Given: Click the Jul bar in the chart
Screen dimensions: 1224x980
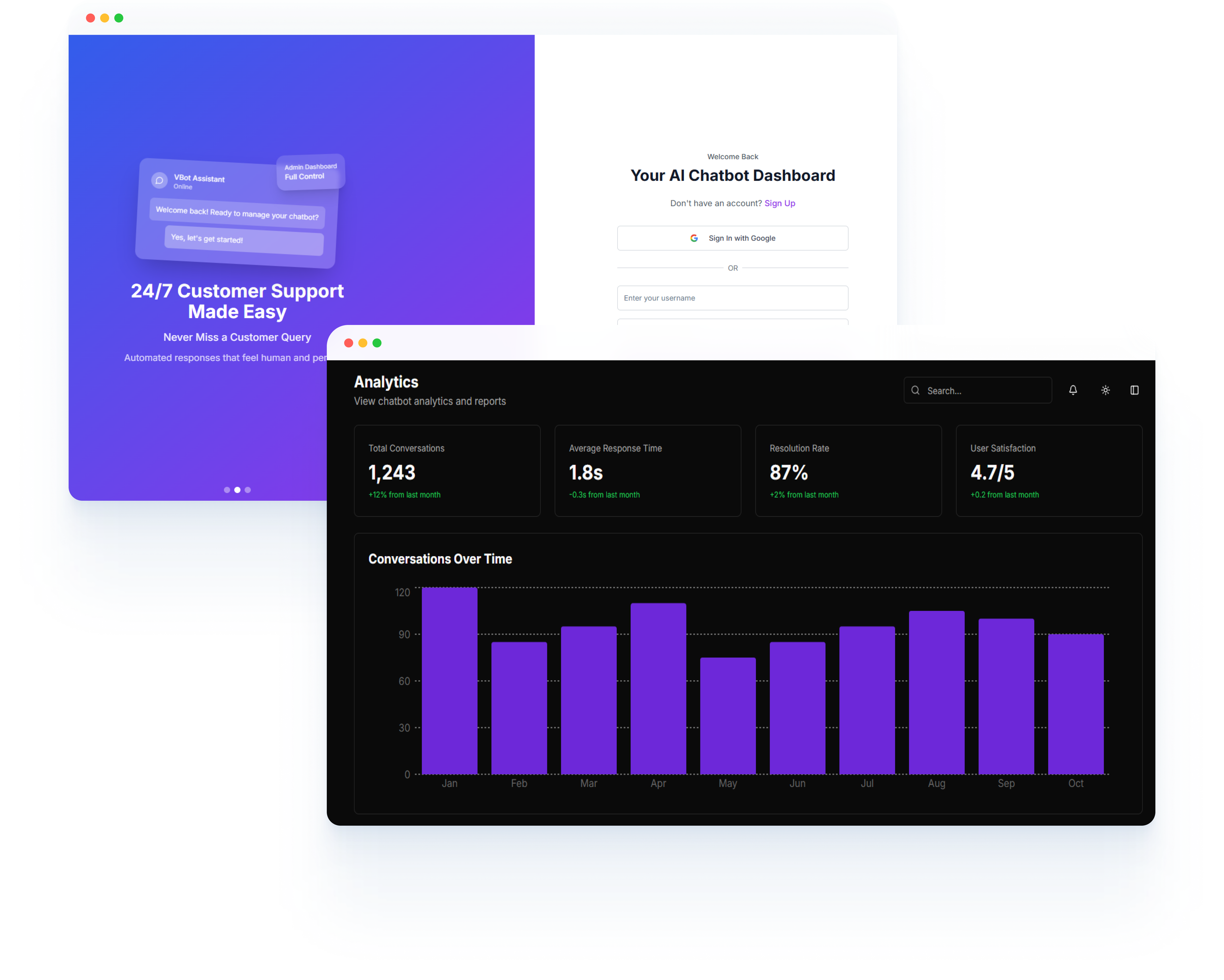Looking at the screenshot, I should click(867, 700).
